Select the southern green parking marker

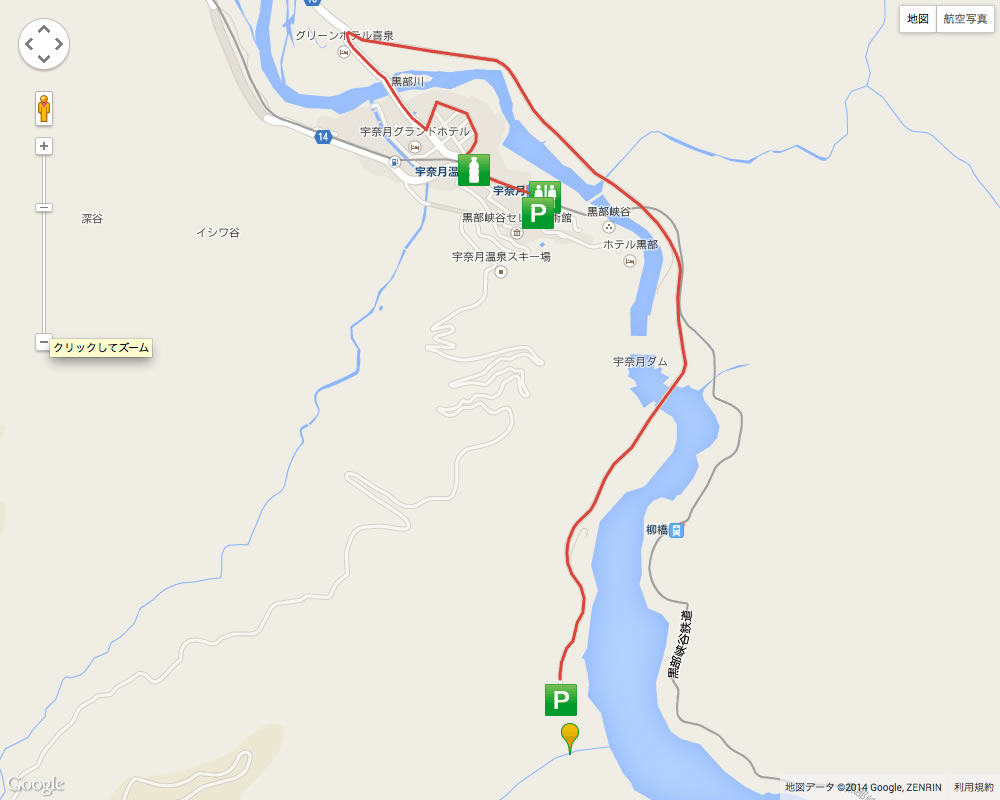561,700
